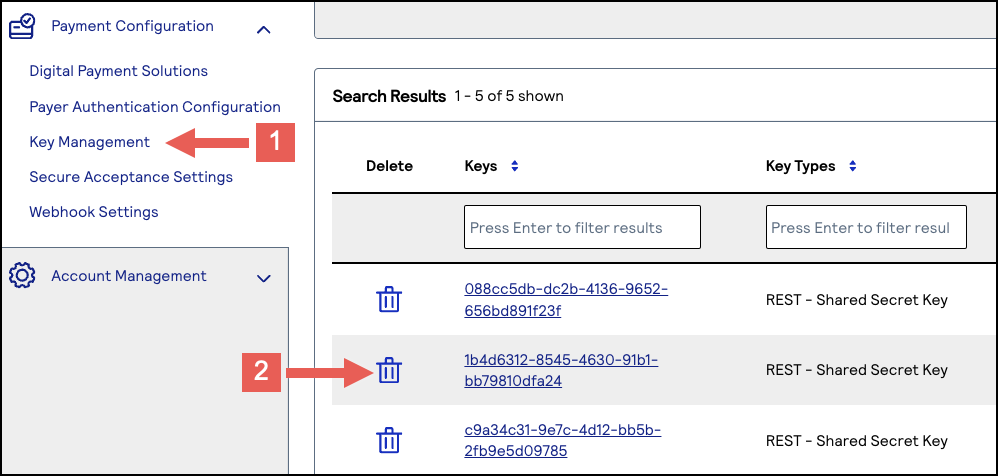Navigate to Webhook Settings
Viewport: 998px width, 476px height.
[94, 212]
